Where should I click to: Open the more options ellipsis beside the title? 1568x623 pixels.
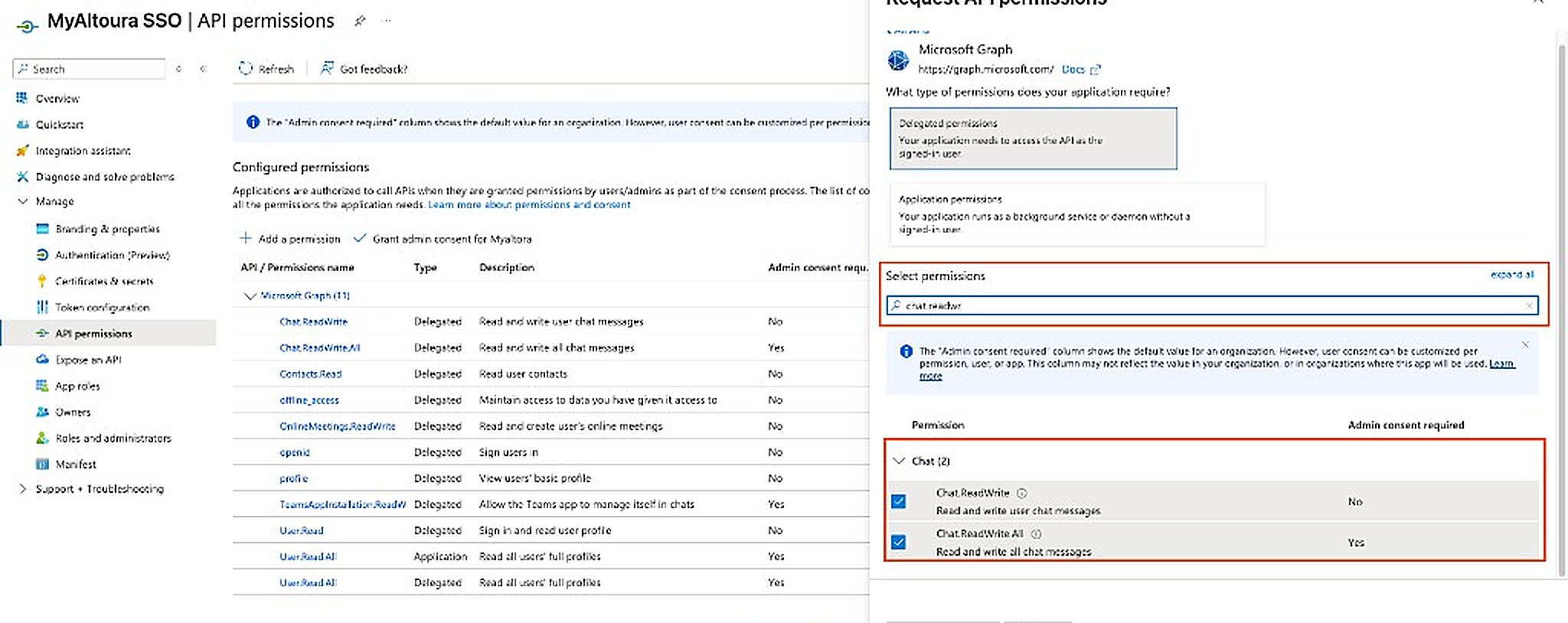[x=387, y=21]
